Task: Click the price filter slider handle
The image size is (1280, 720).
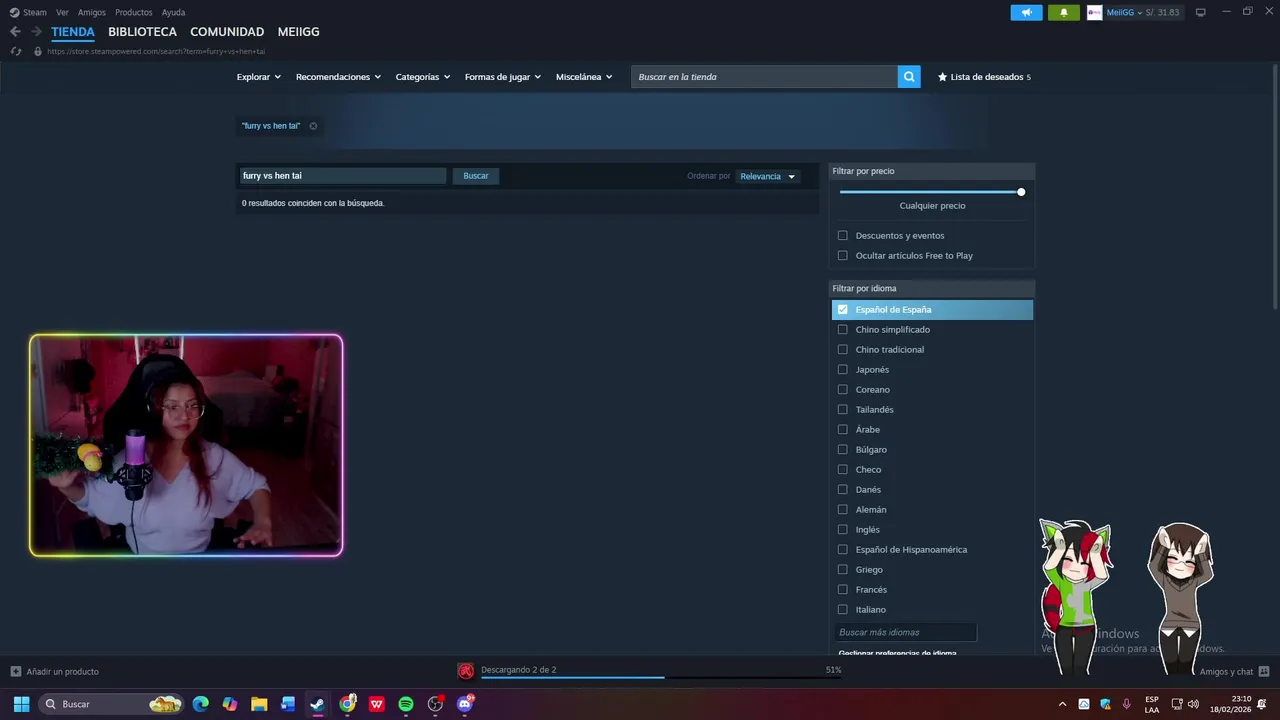Action: [1021, 192]
